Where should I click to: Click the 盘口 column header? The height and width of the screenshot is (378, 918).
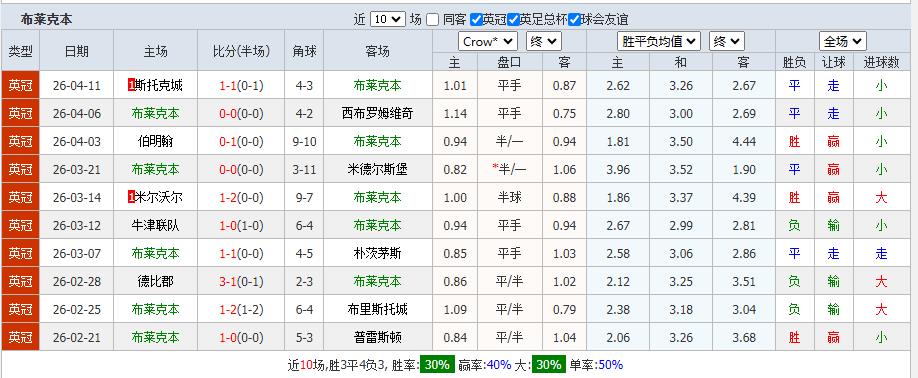(x=509, y=62)
